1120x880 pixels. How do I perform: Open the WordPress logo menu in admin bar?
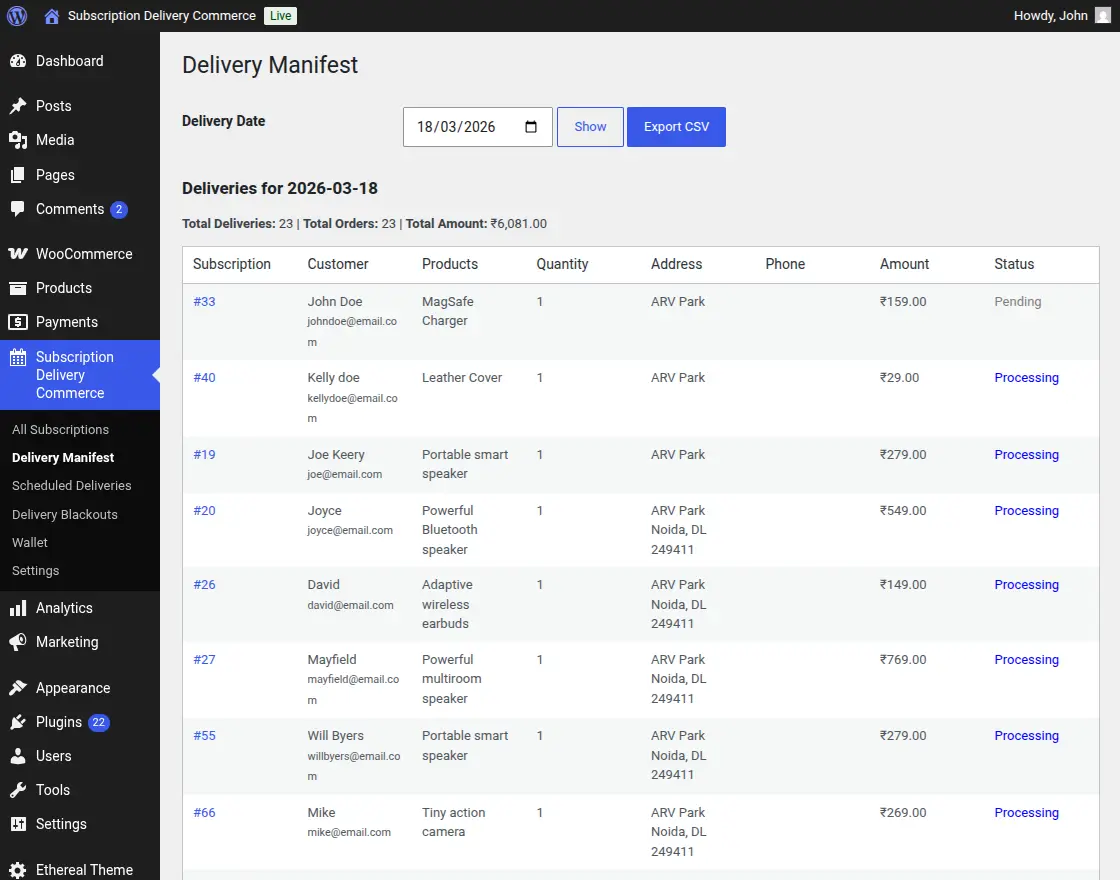coord(16,15)
